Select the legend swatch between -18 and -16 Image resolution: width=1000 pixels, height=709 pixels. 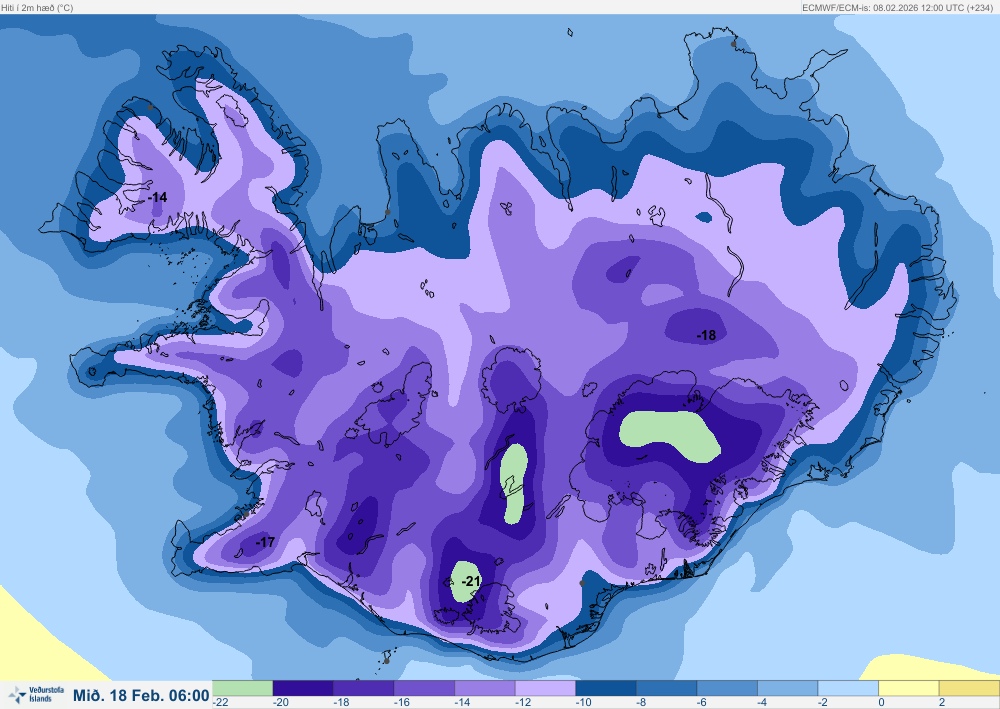pos(364,688)
